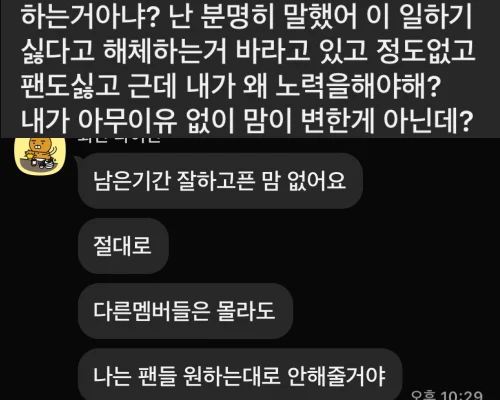Click the caption line starting '내가 아무이유'

(247, 120)
